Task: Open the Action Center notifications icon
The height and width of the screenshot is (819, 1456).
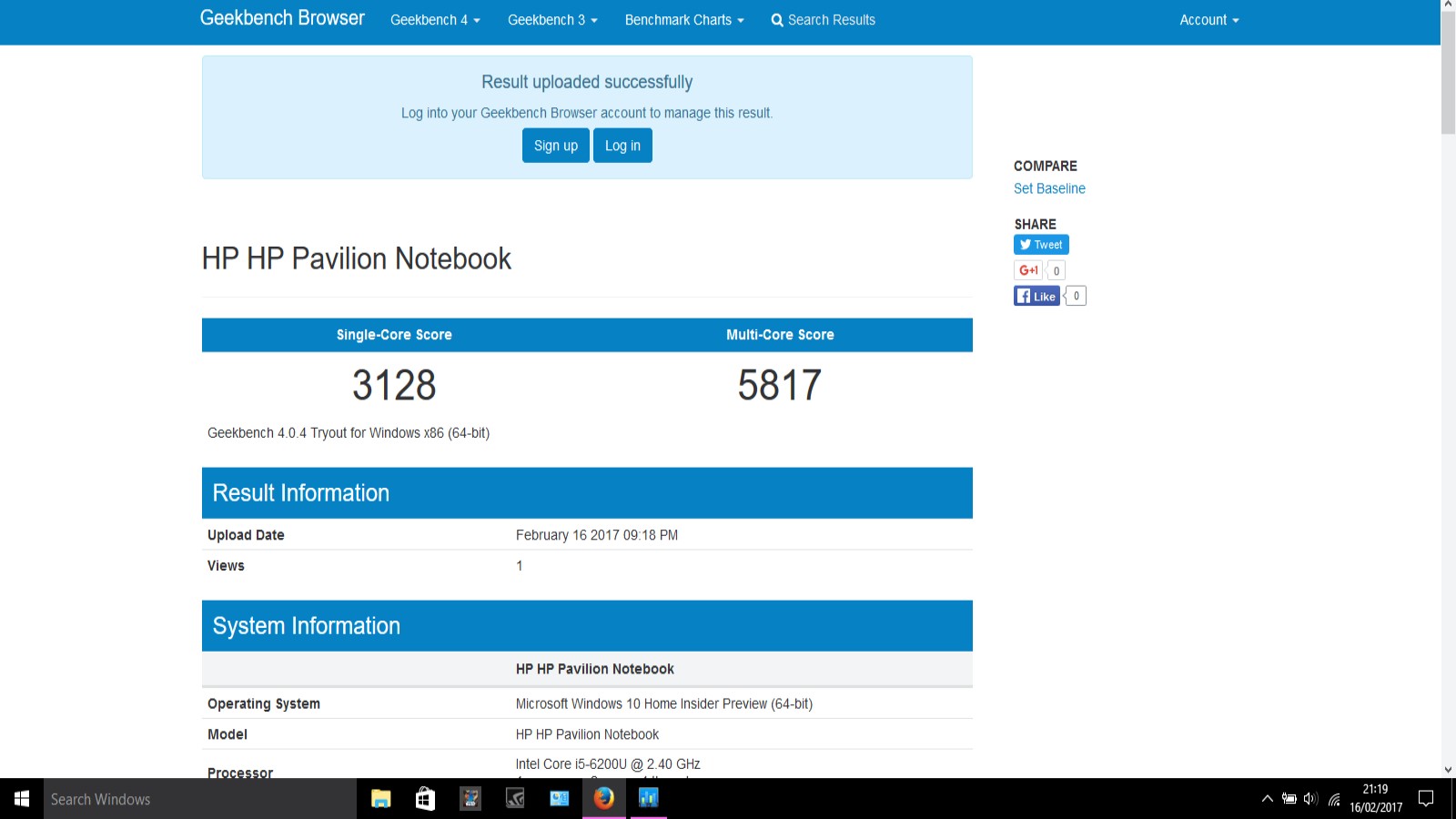Action: point(1426,799)
